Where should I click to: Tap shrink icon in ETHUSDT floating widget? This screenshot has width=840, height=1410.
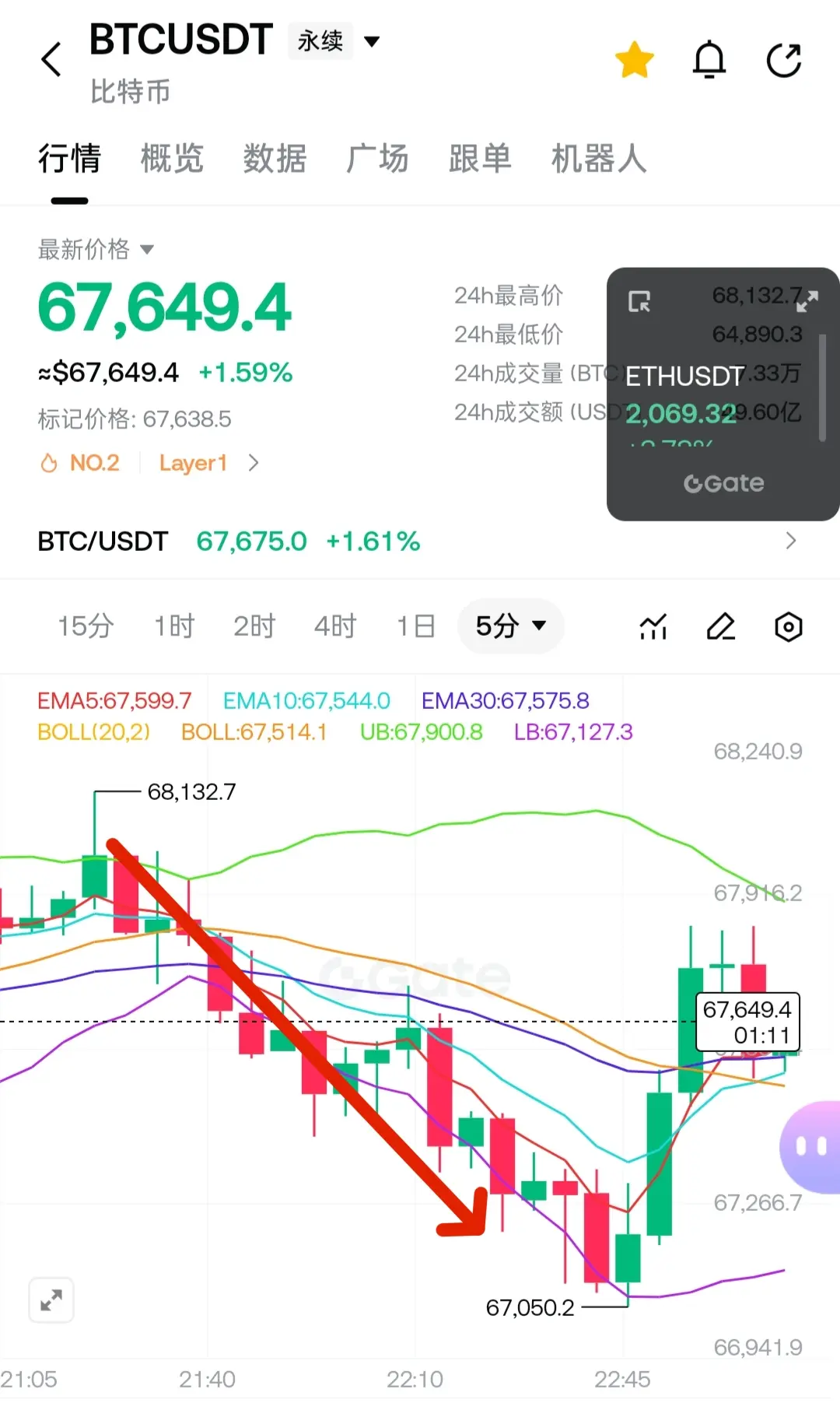click(x=639, y=301)
